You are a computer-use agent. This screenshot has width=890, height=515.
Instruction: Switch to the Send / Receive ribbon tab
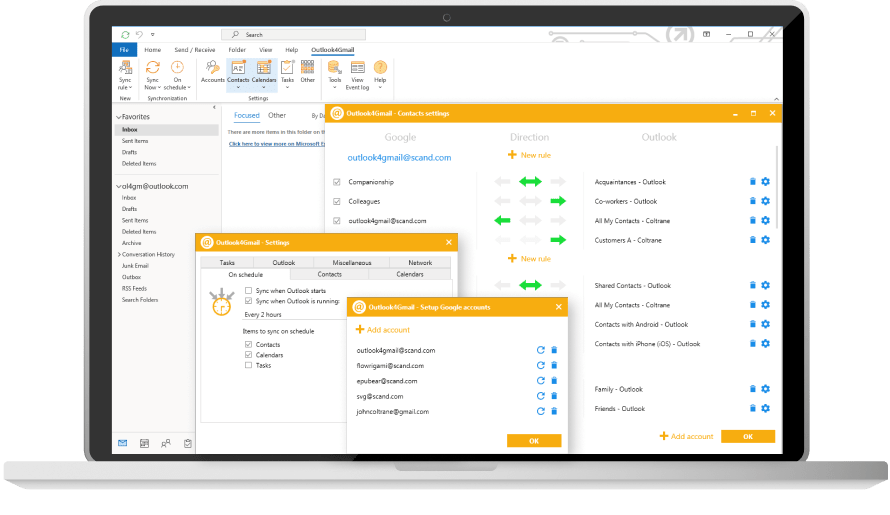pyautogui.click(x=195, y=50)
